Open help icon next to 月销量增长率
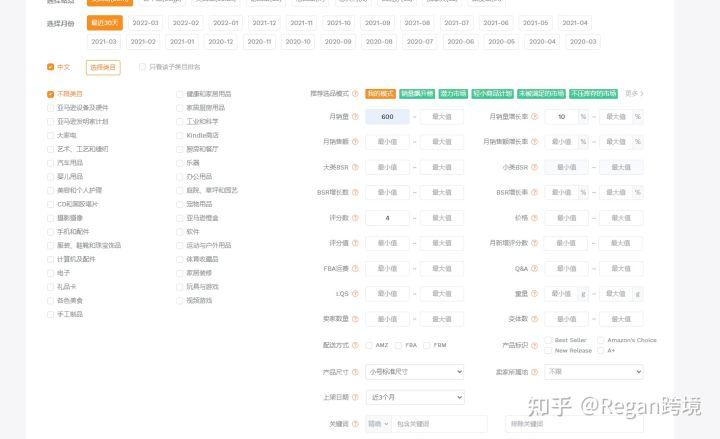The height and width of the screenshot is (439, 720). coord(534,117)
